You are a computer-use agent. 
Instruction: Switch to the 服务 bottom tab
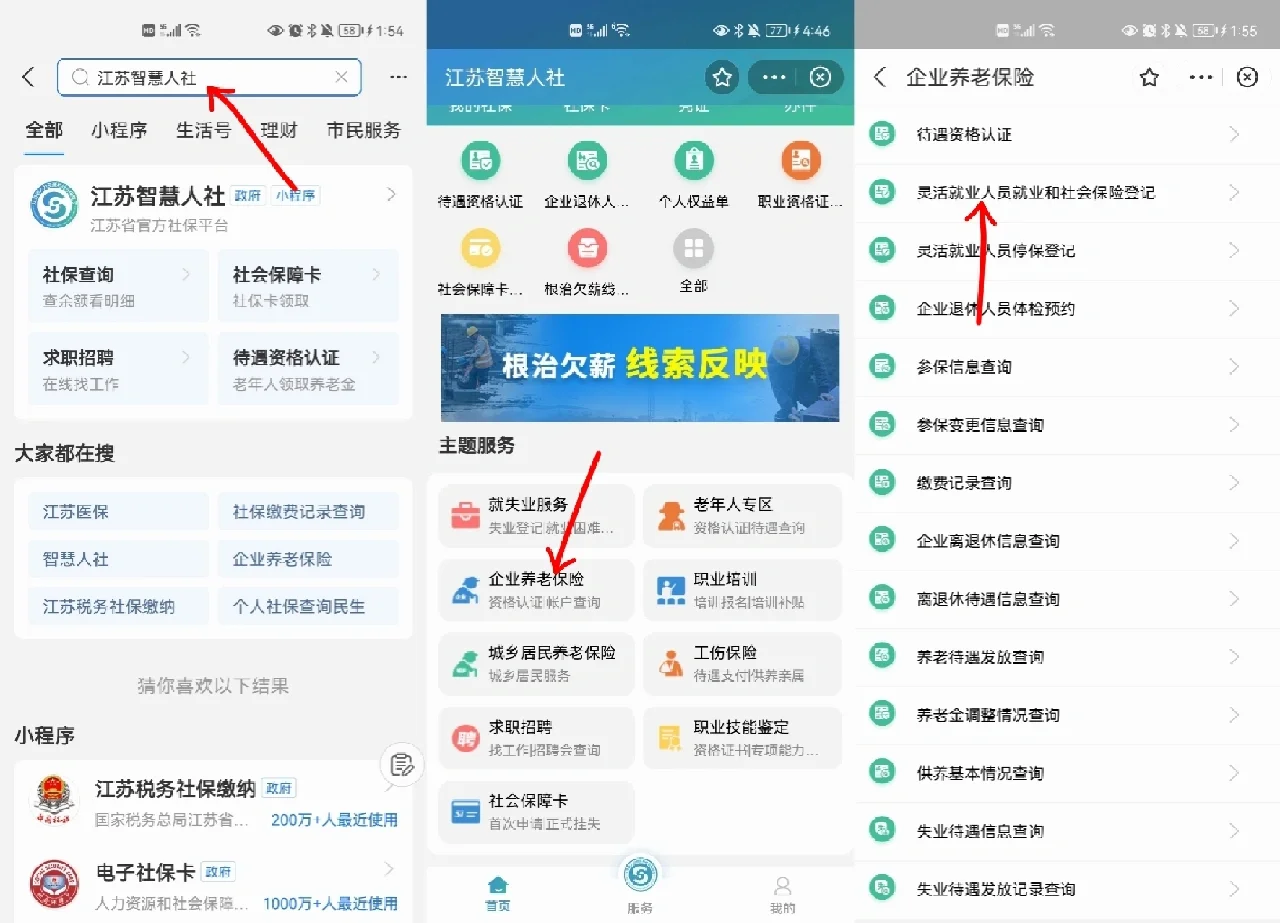point(640,885)
